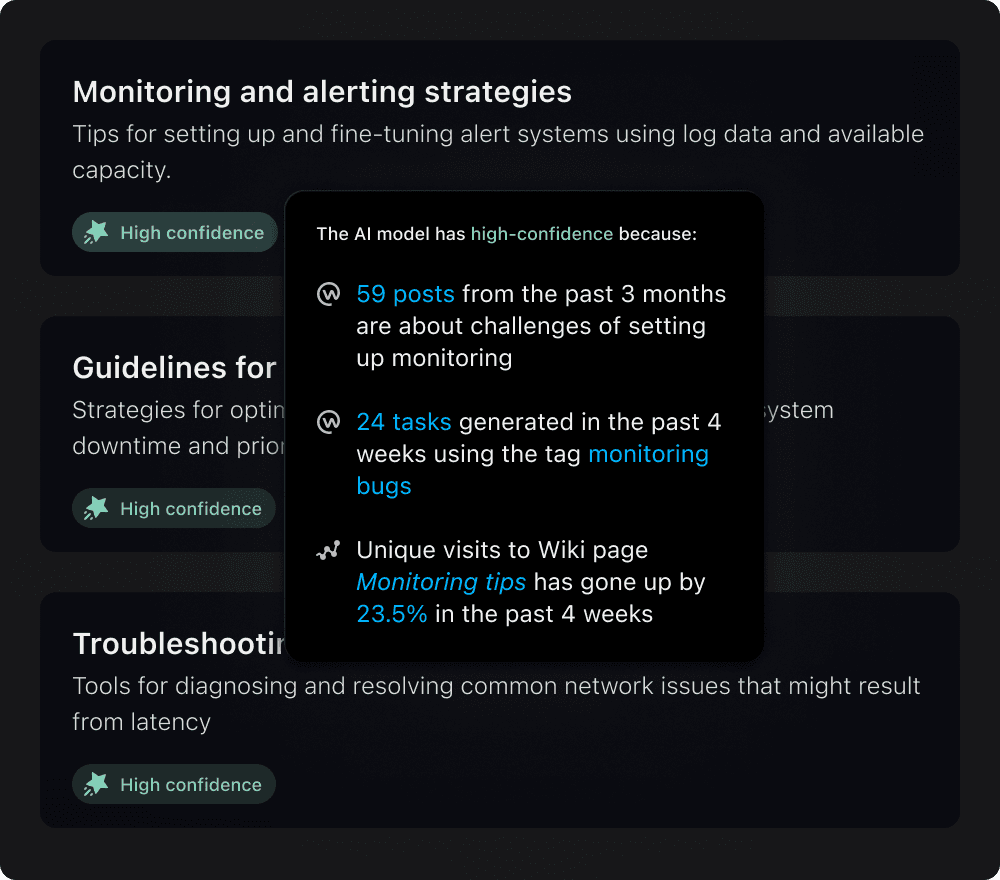The width and height of the screenshot is (1000, 880).
Task: Click the high-confidence text in the tooltip header
Action: 541,234
